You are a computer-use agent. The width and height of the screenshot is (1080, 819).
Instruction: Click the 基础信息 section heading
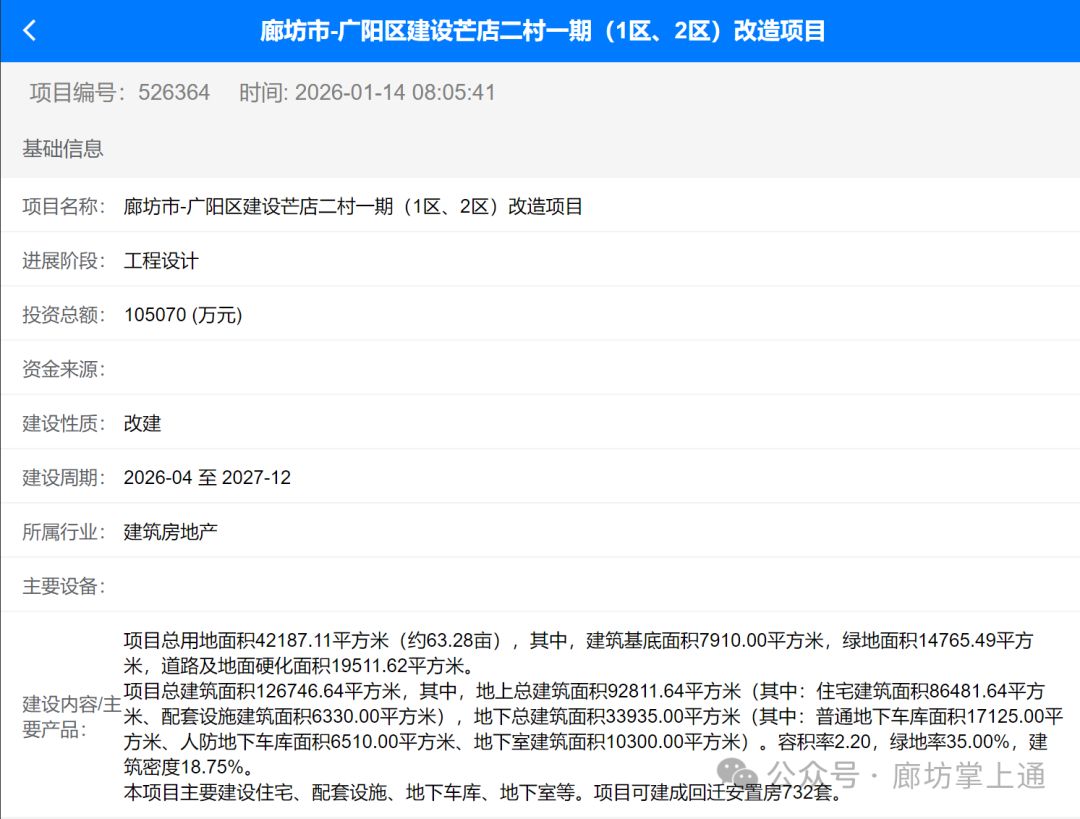63,149
